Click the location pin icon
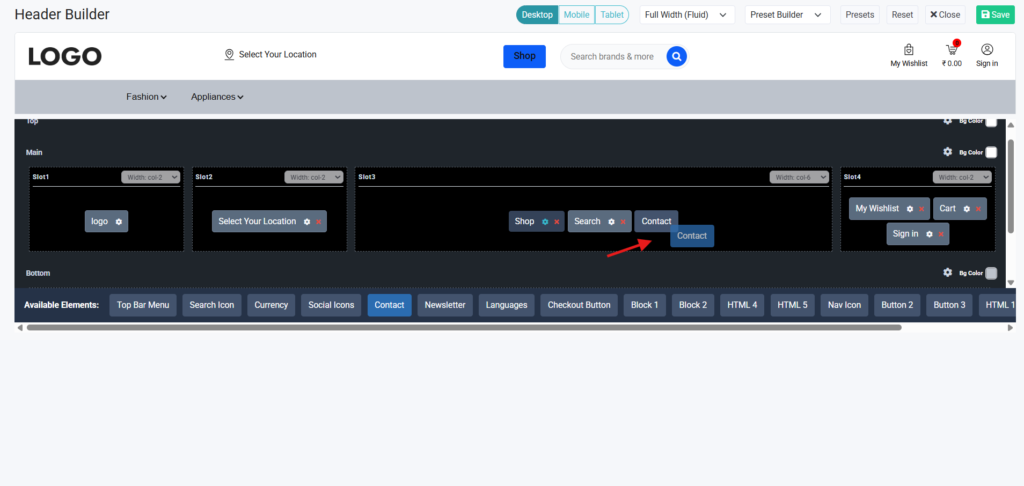Viewport: 1024px width, 486px height. (x=229, y=55)
